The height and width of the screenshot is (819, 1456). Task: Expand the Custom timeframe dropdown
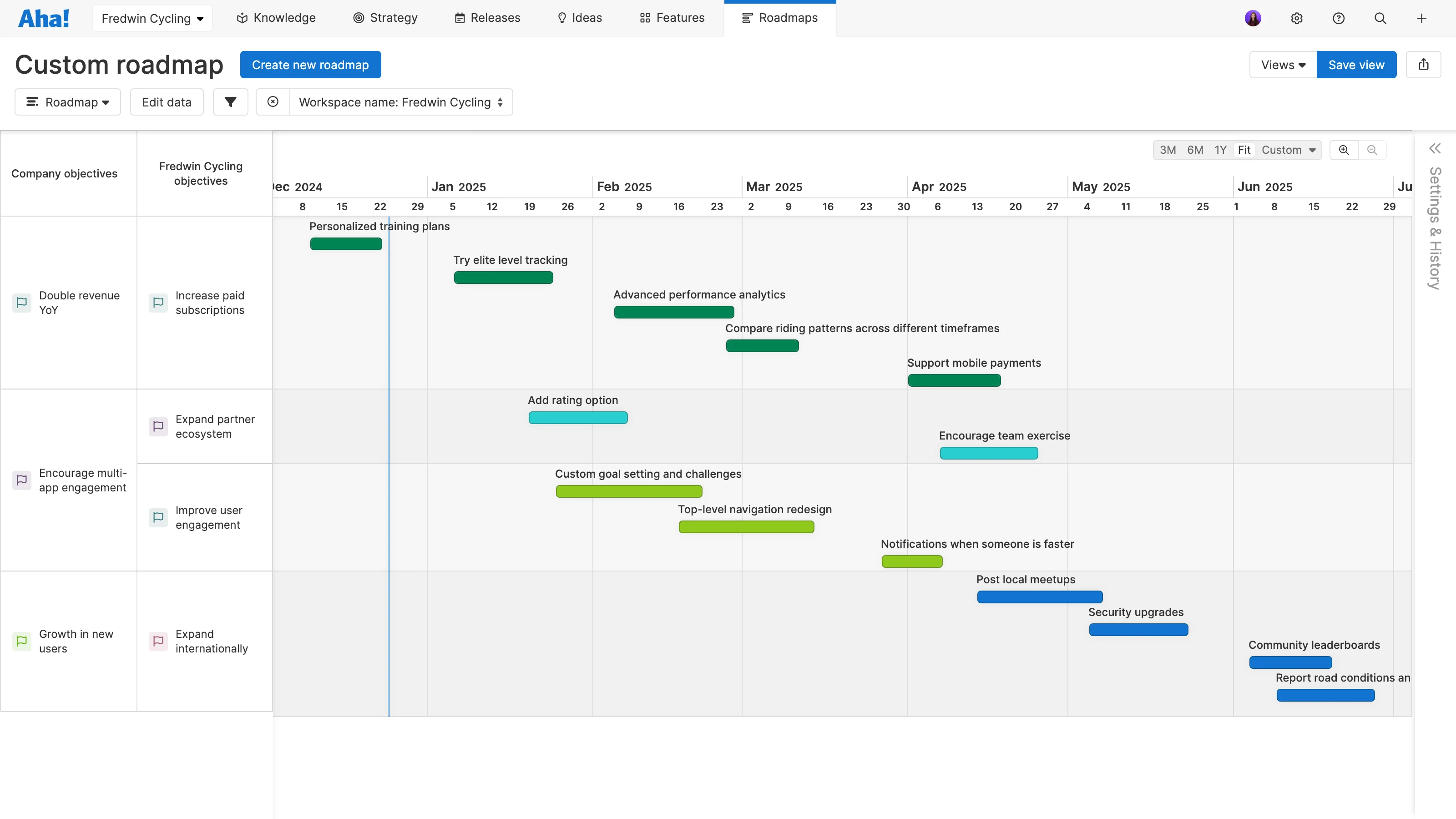(1289, 150)
